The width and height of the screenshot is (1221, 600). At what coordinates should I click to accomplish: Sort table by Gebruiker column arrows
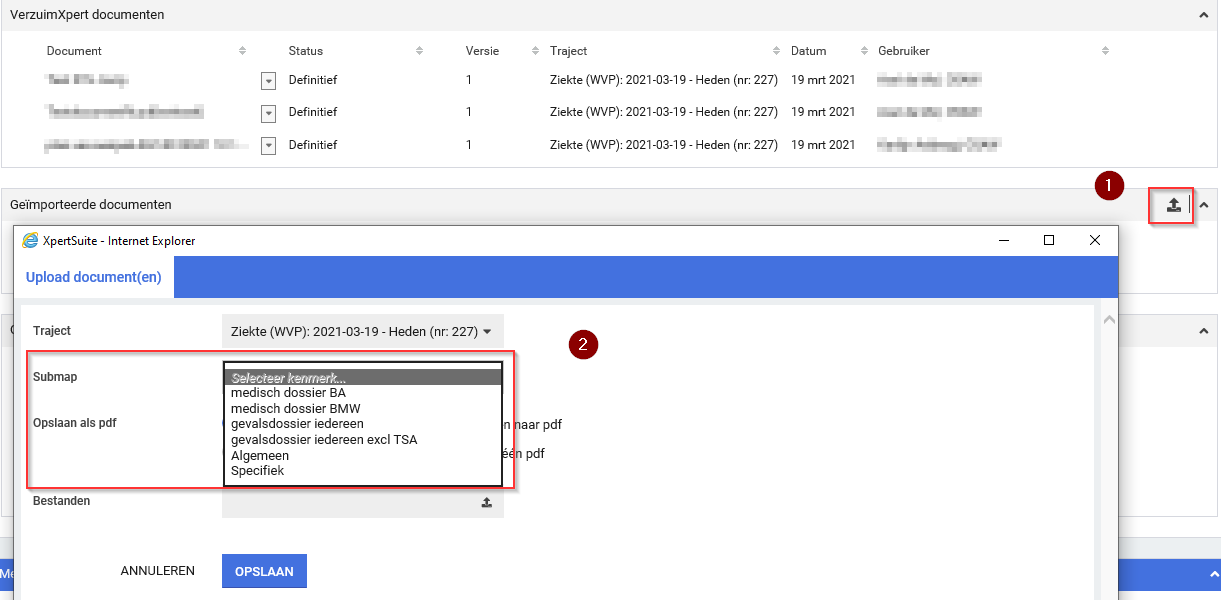point(1105,51)
